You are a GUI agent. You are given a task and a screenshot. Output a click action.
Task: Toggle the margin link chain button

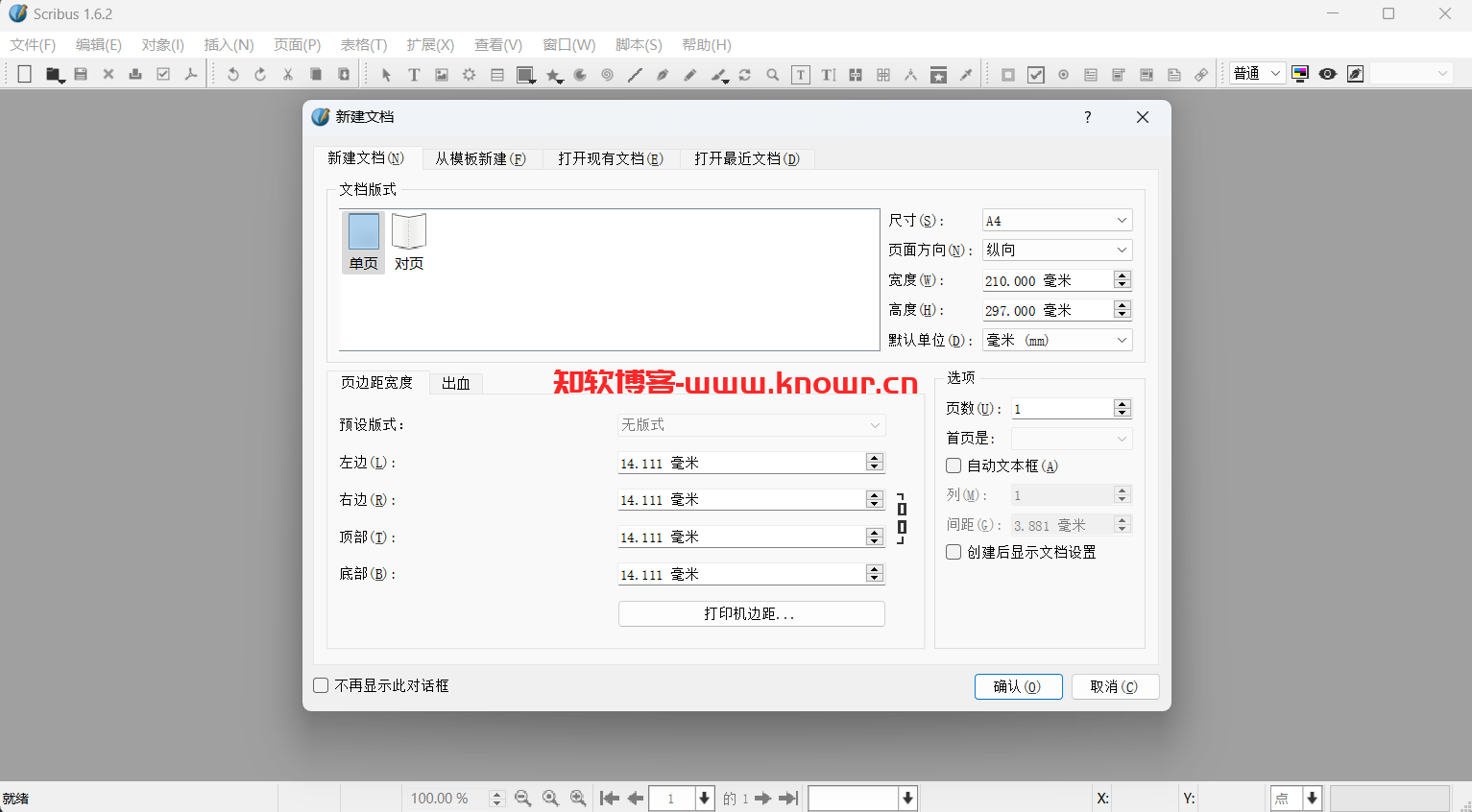[x=902, y=518]
